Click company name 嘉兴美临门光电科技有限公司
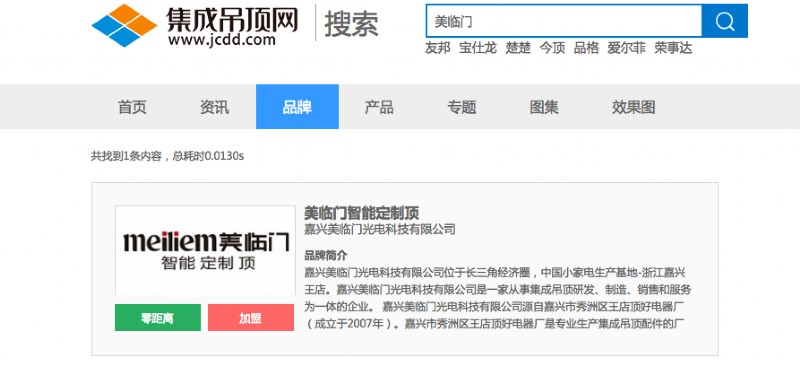800x366 pixels. [380, 229]
